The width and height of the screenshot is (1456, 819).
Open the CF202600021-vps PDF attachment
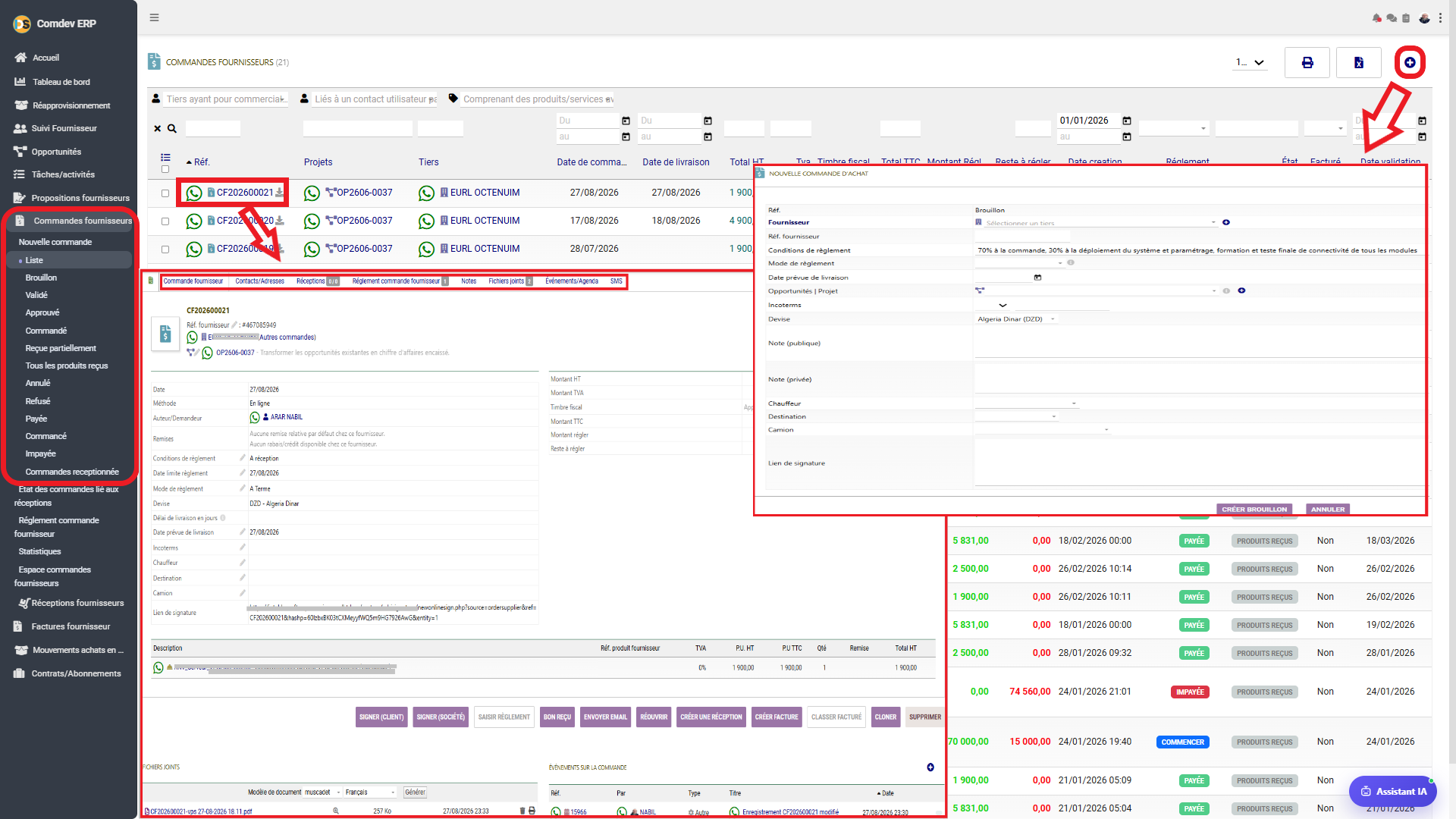(200, 811)
